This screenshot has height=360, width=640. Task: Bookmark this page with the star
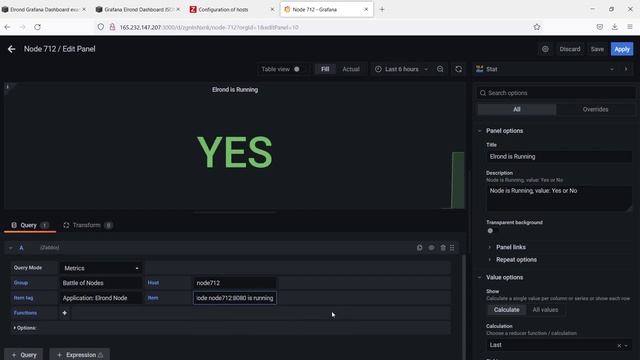537,27
